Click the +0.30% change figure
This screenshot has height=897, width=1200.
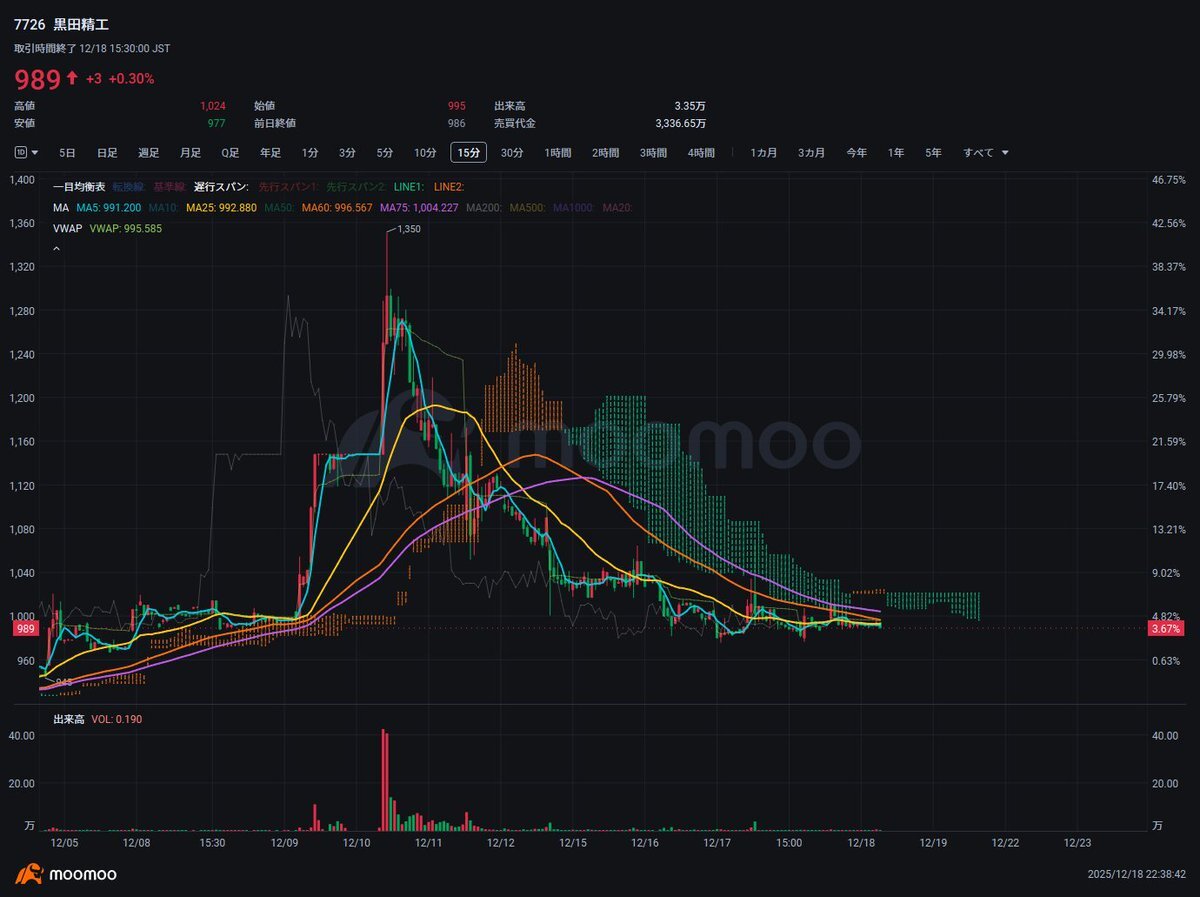(x=131, y=79)
